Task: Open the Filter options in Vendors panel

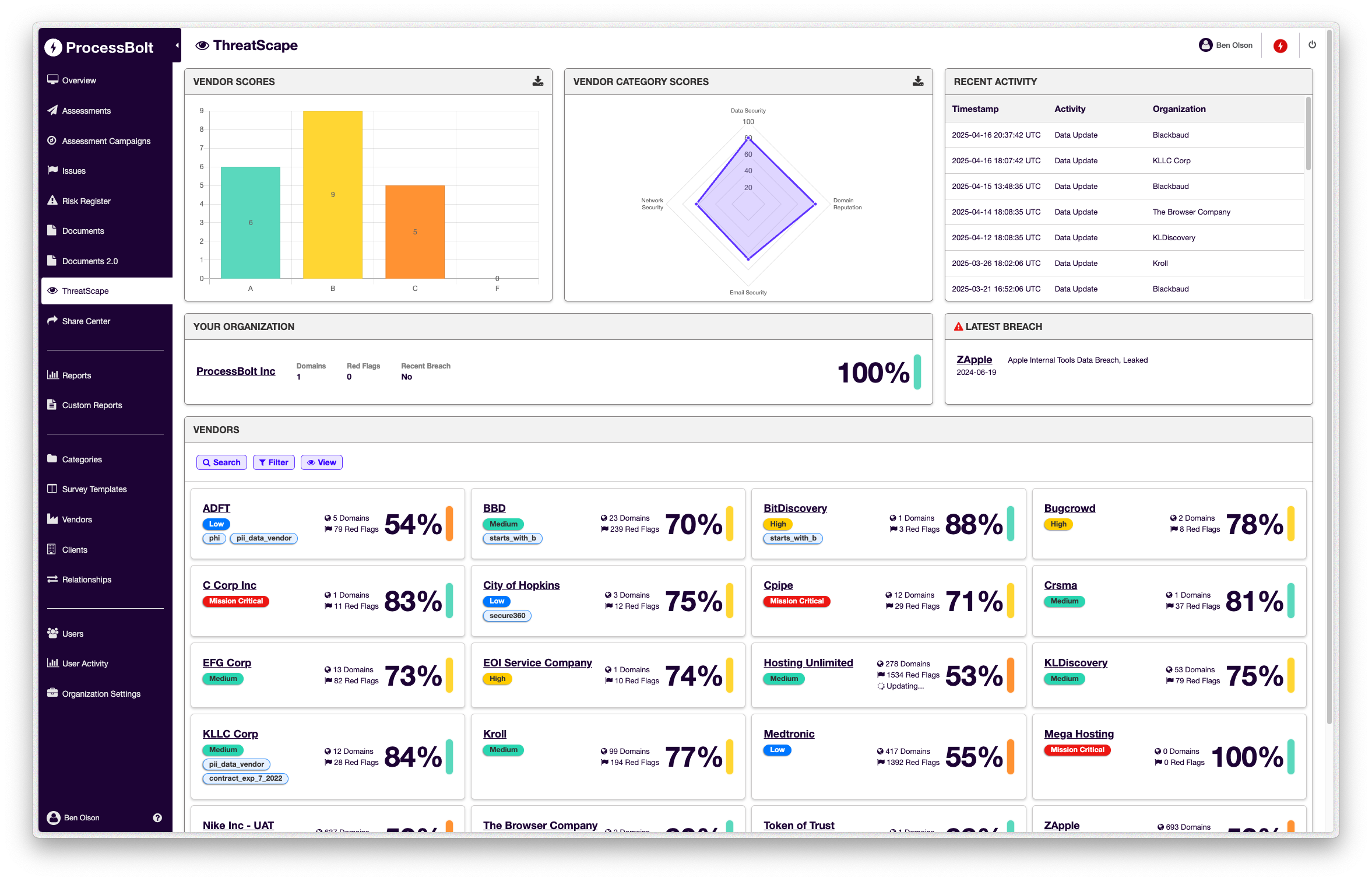Action: pos(273,462)
